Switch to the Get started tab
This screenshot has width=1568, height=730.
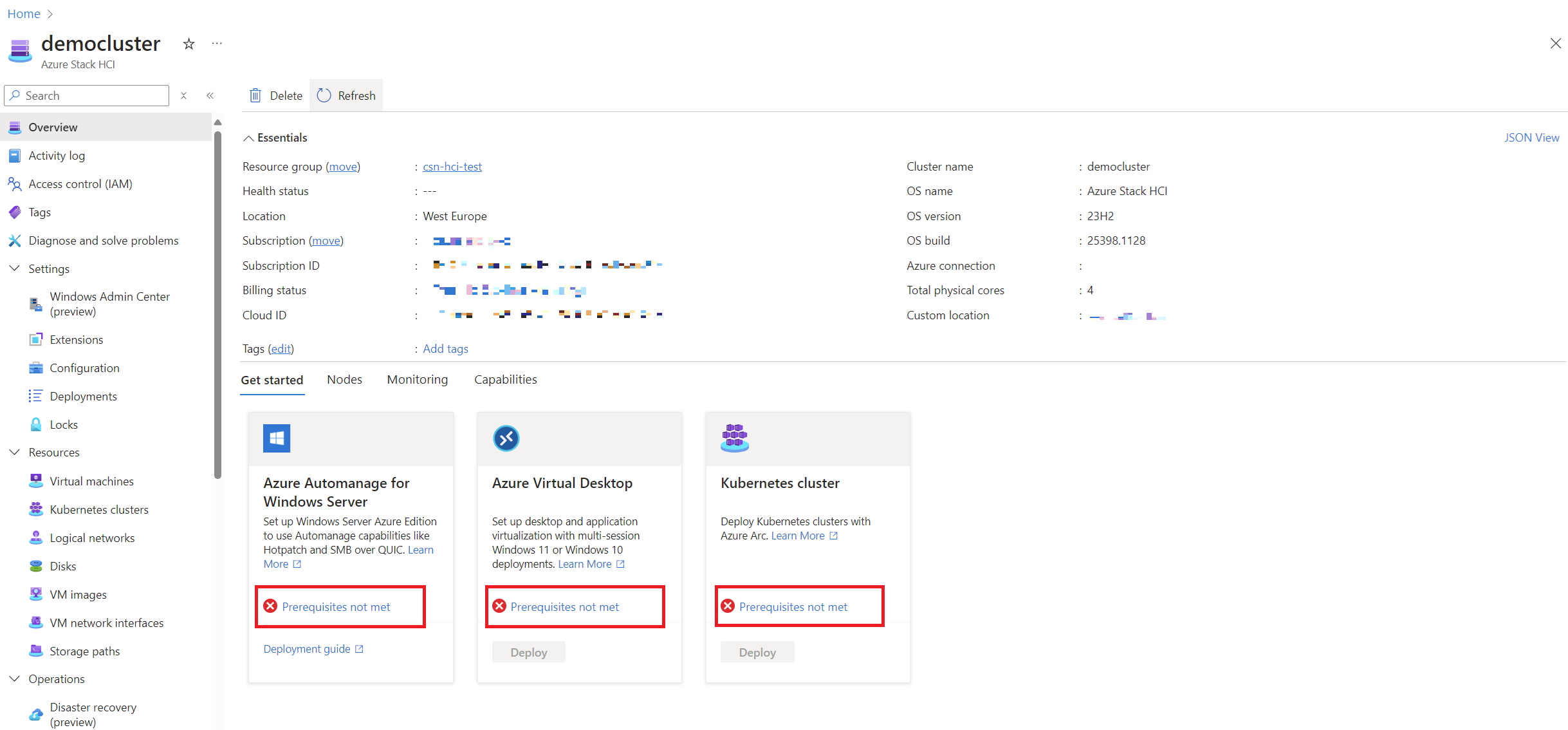pos(272,380)
